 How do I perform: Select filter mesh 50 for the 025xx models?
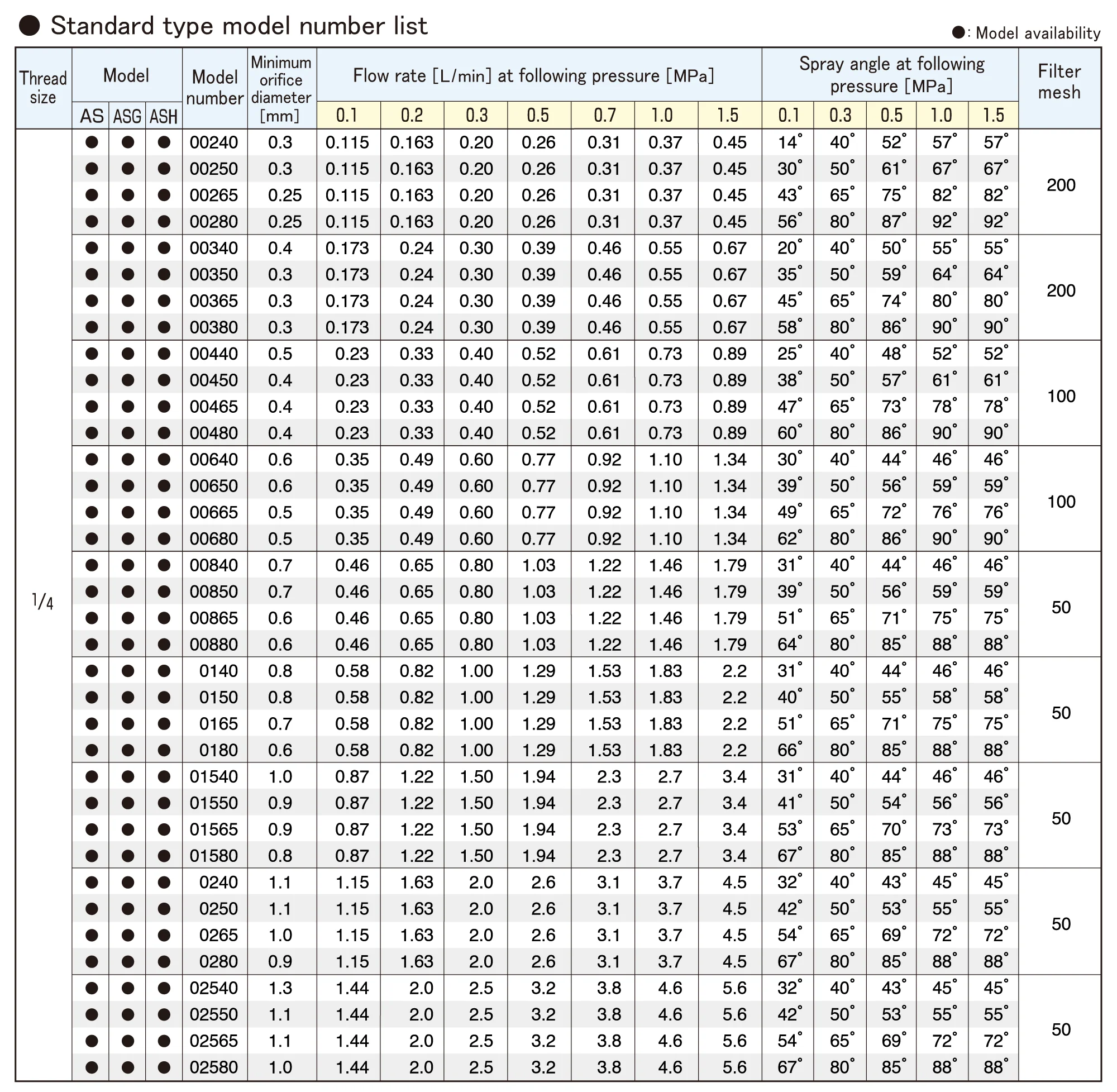coord(1061,1029)
